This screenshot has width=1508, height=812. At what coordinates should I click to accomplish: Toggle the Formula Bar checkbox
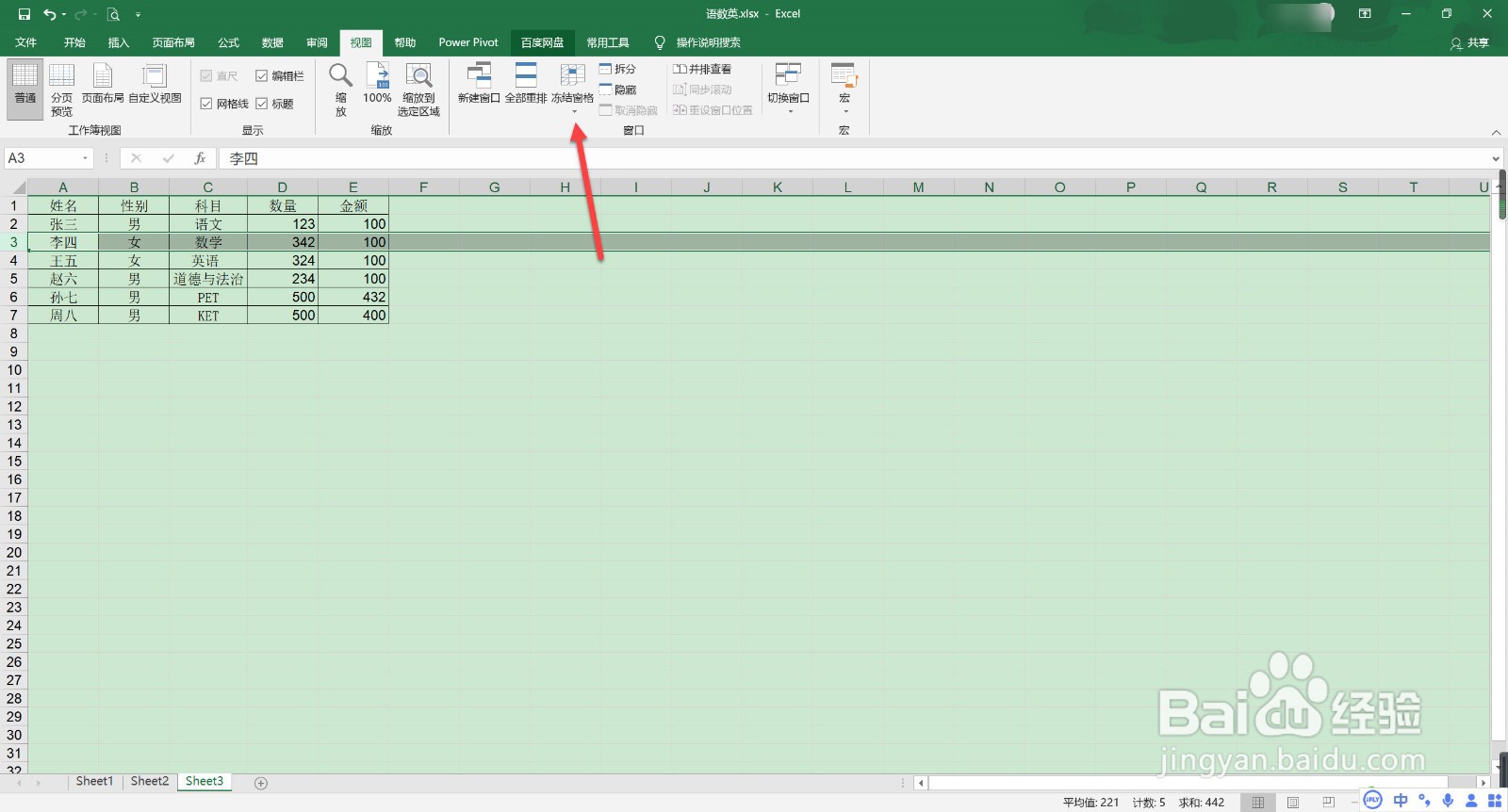point(280,75)
